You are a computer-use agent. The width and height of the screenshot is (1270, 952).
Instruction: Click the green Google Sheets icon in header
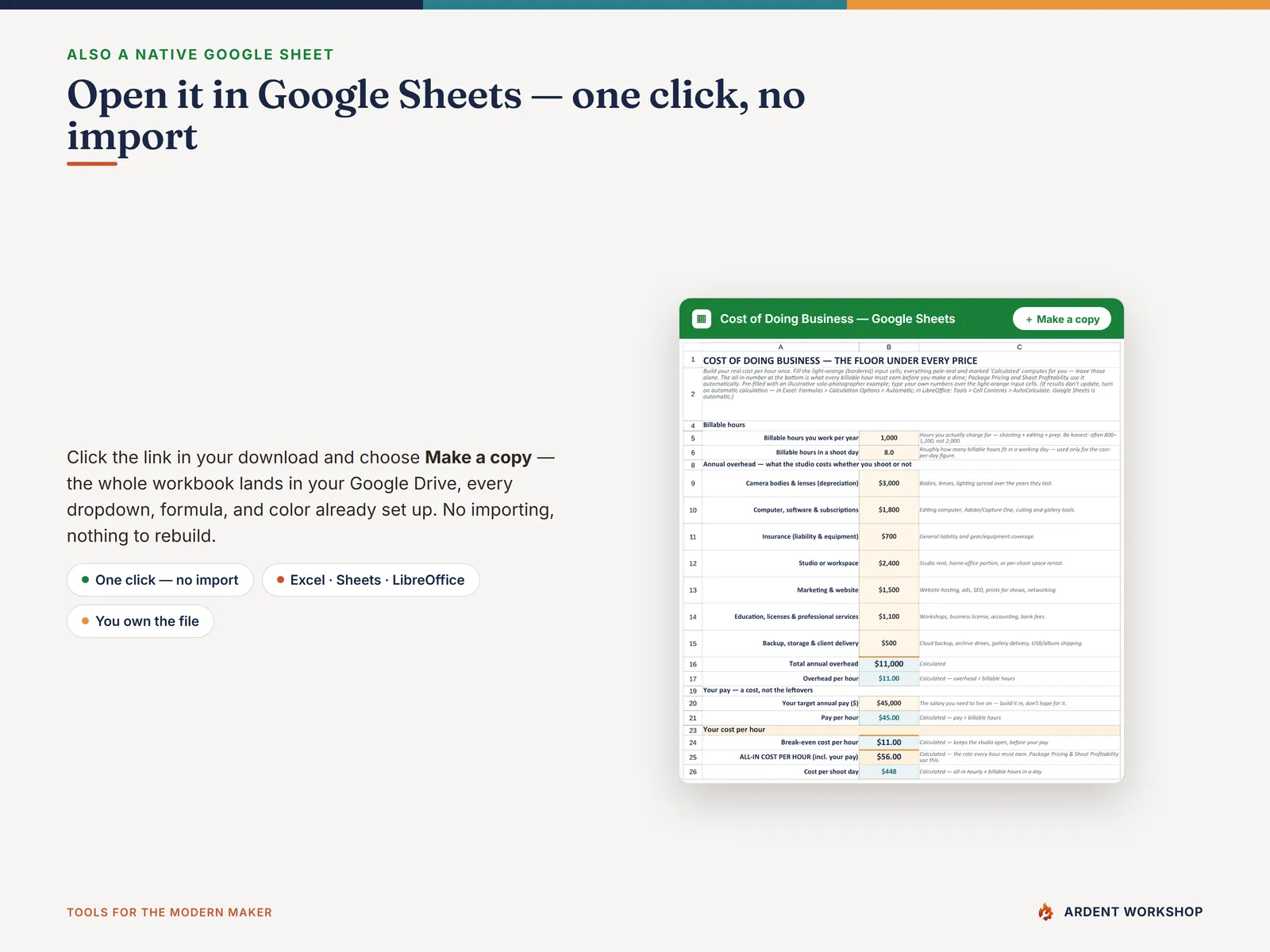pyautogui.click(x=701, y=319)
